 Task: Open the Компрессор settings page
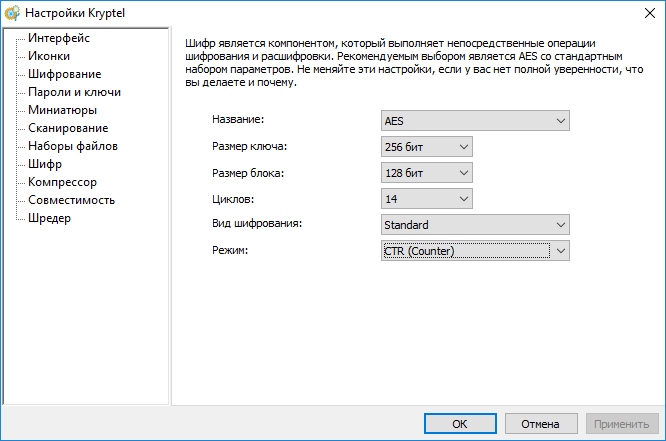point(62,182)
